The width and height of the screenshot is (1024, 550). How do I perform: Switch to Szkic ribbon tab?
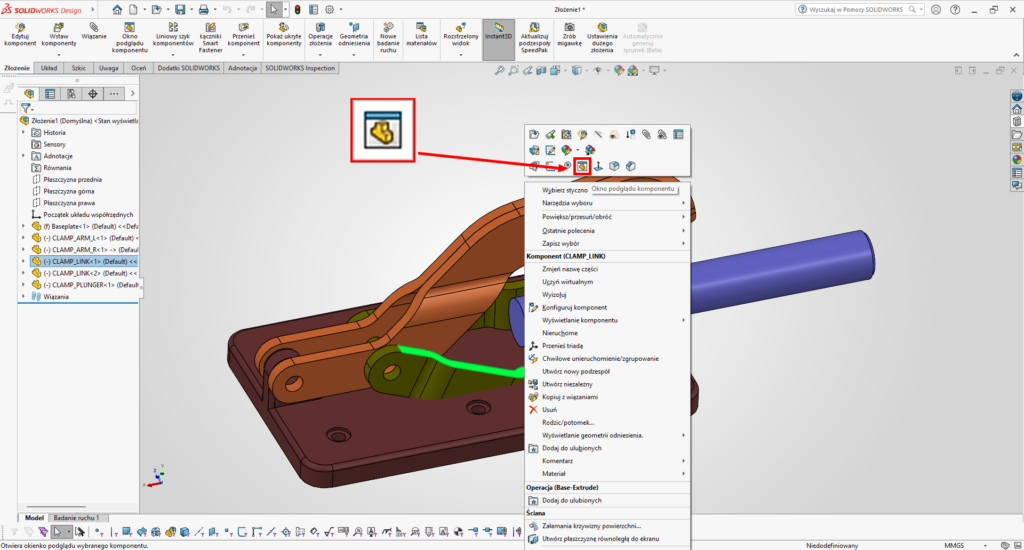point(79,68)
